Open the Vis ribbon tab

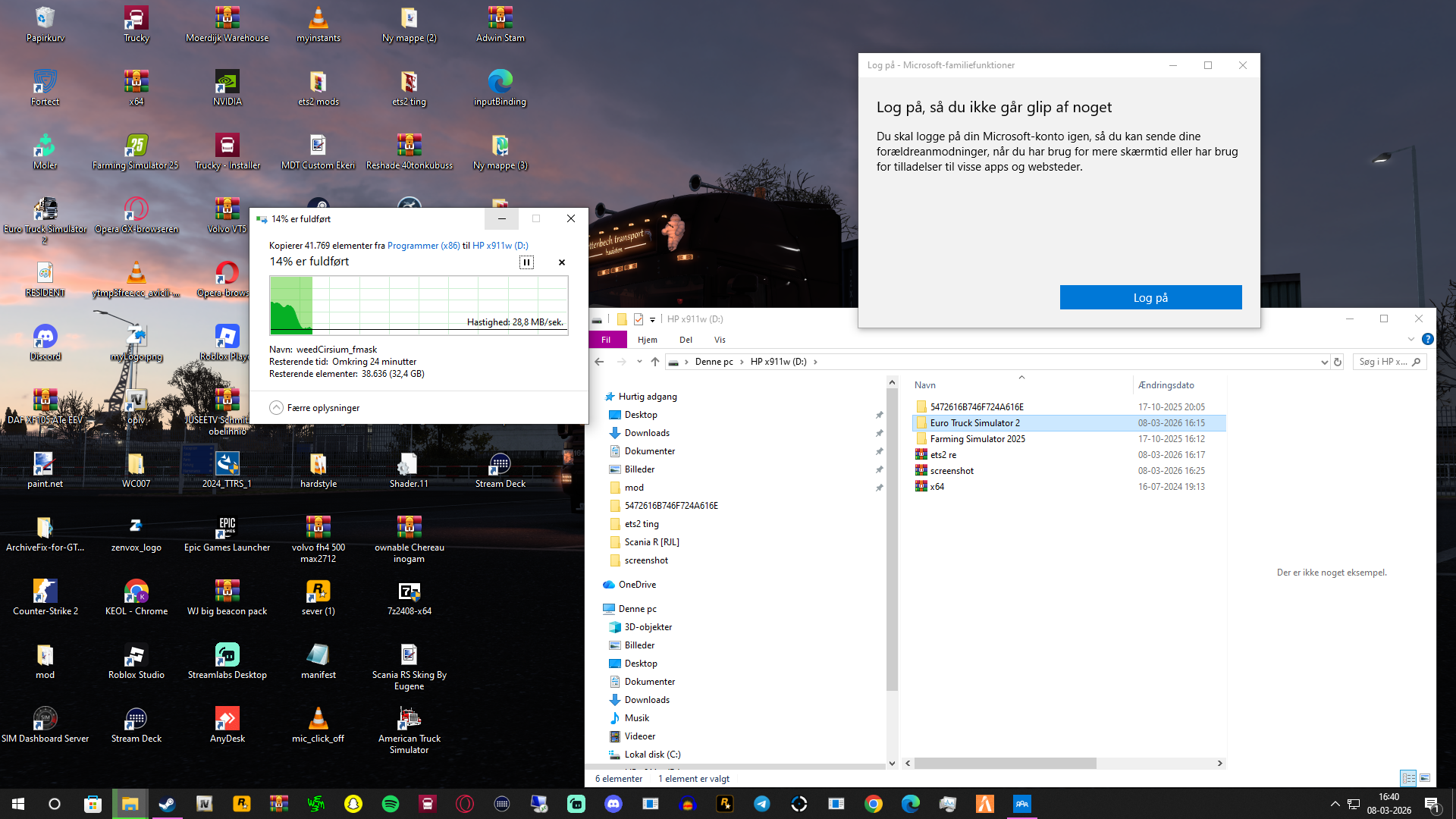[x=720, y=340]
